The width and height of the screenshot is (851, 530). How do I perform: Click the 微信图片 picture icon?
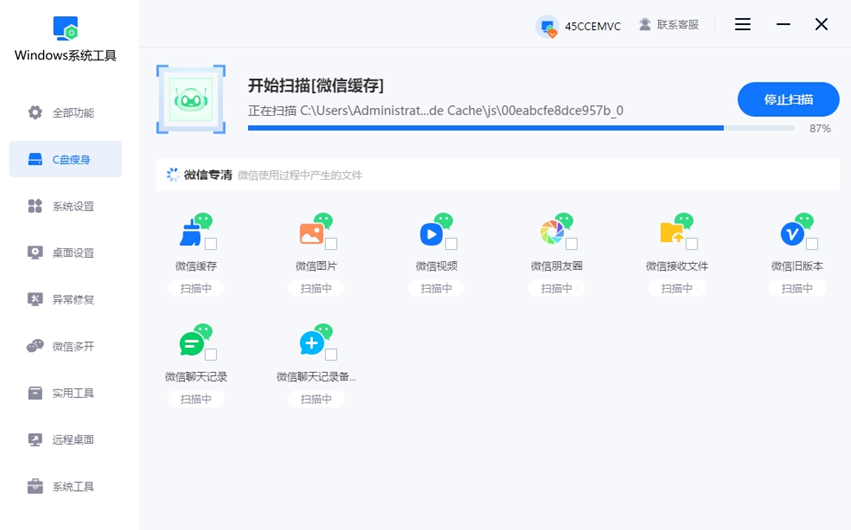[316, 229]
